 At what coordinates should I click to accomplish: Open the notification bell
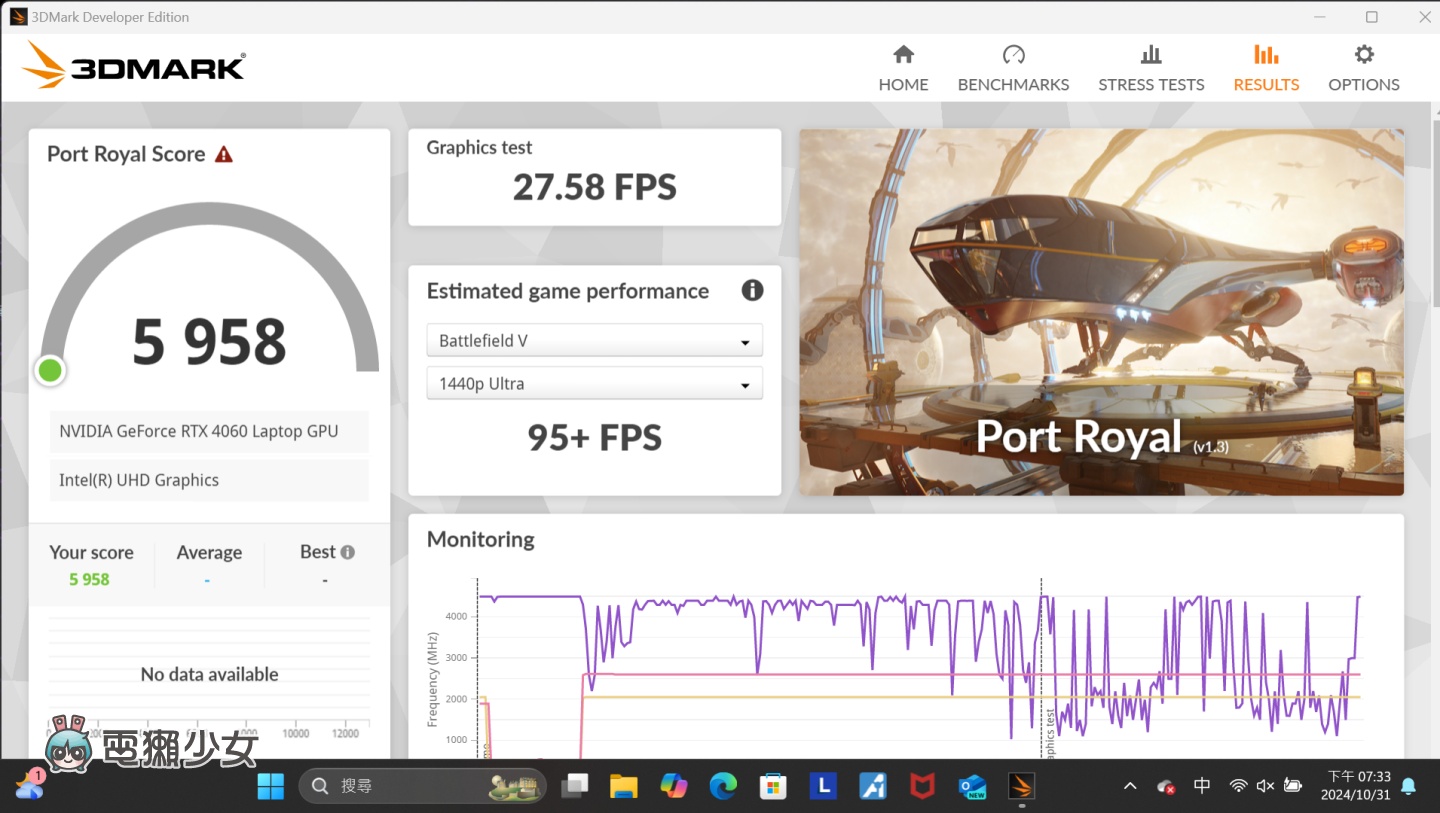[x=1409, y=787]
